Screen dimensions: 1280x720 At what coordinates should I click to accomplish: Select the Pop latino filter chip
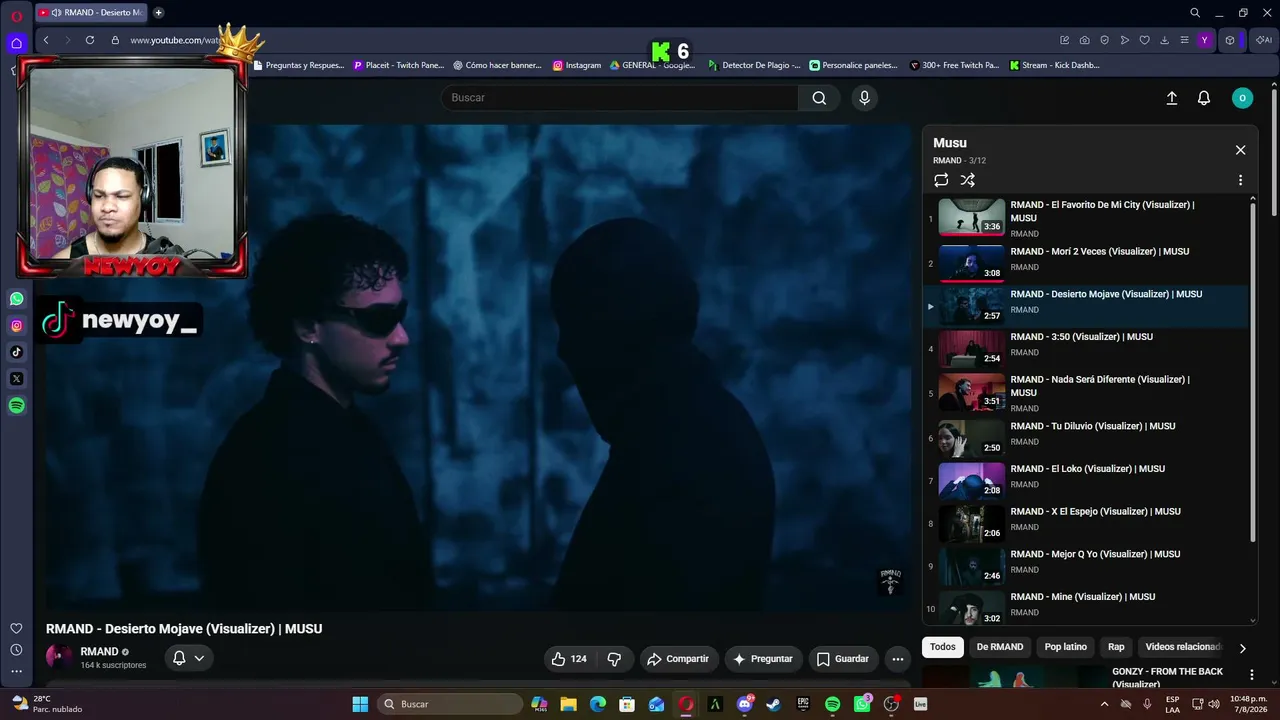point(1066,647)
